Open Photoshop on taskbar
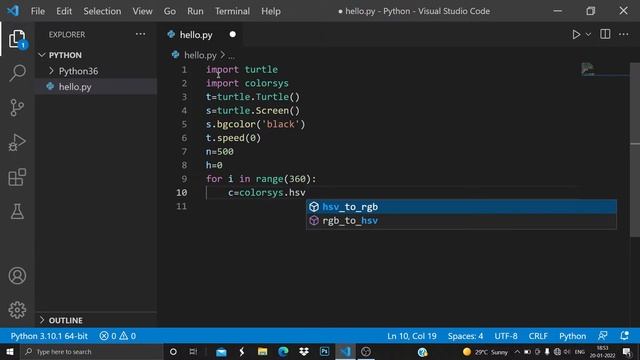 [324, 352]
